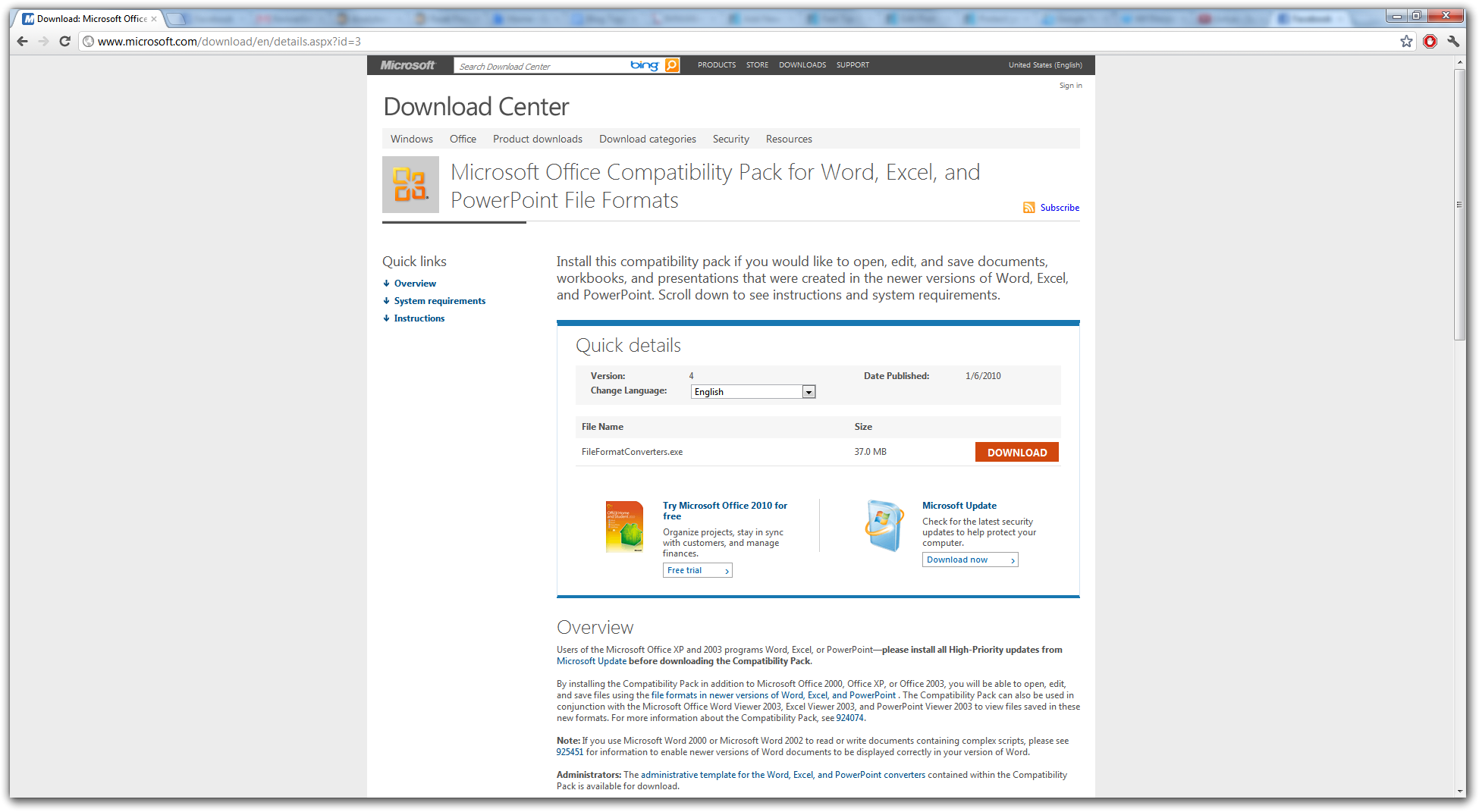This screenshot has width=1479, height=812.
Task: Click the 1/6/2010 published date
Action: tap(983, 376)
